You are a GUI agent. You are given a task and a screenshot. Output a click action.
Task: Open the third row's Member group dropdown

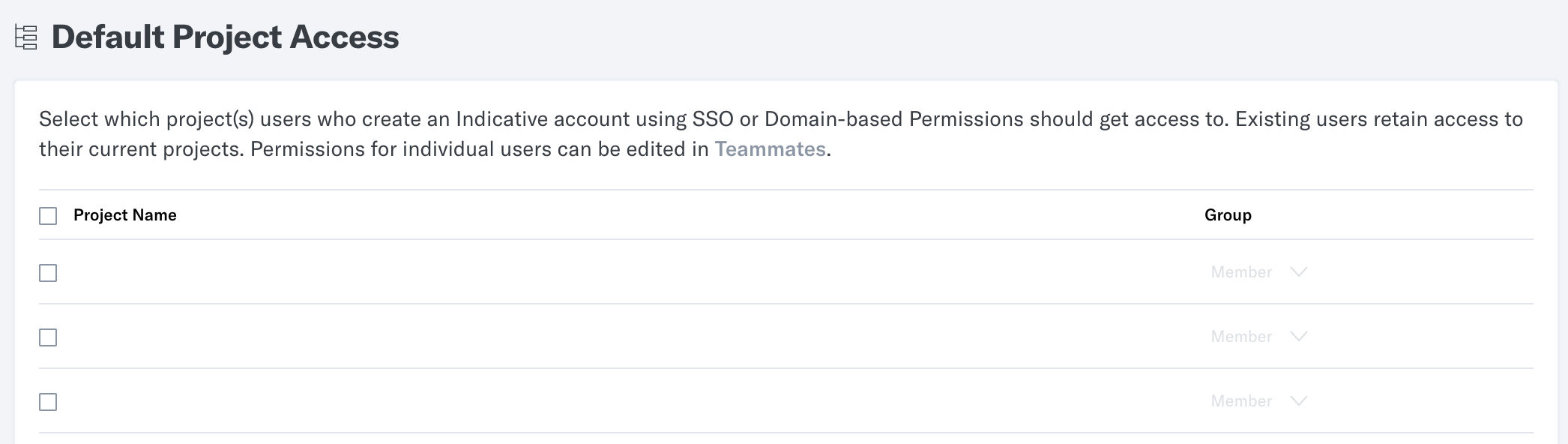coord(1259,401)
